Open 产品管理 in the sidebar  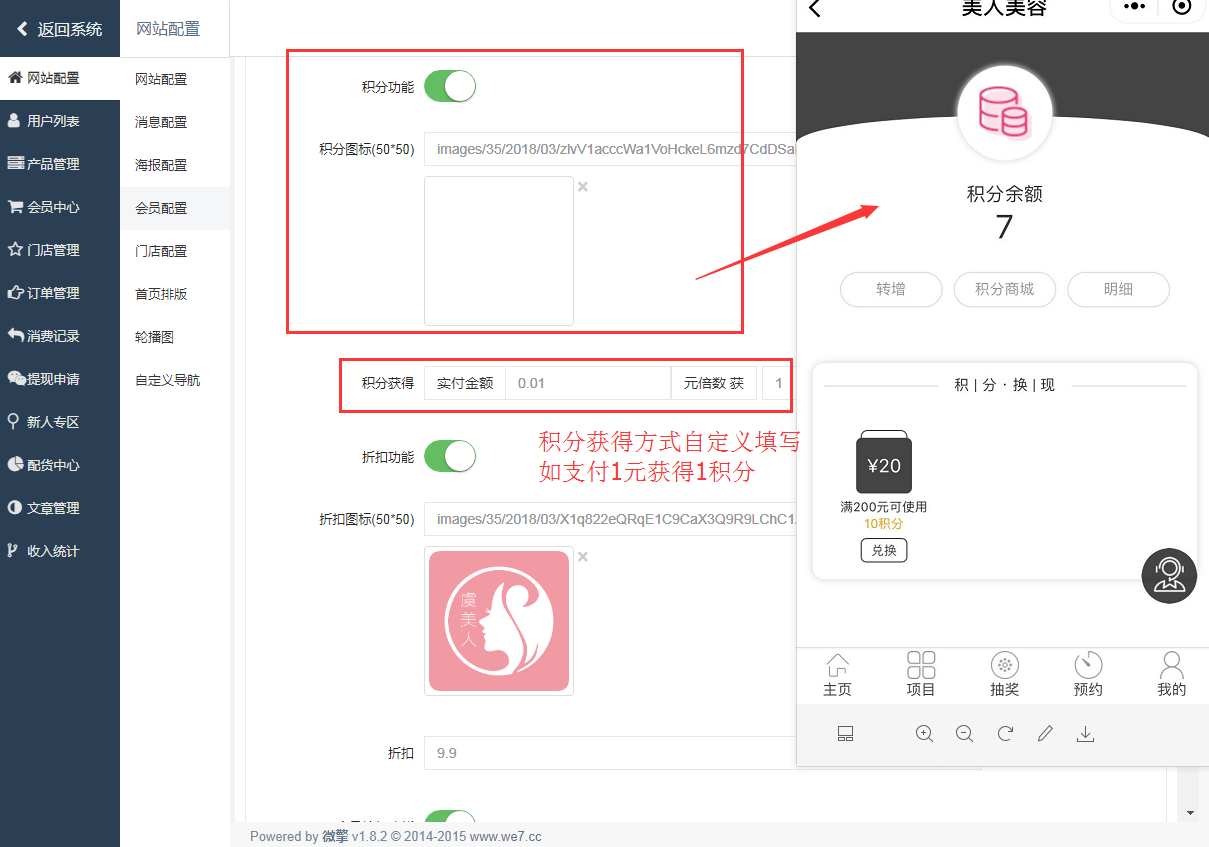pyautogui.click(x=60, y=164)
